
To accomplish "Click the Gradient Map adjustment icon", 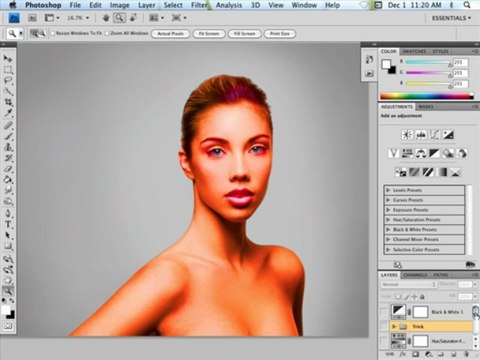I will tap(442, 172).
